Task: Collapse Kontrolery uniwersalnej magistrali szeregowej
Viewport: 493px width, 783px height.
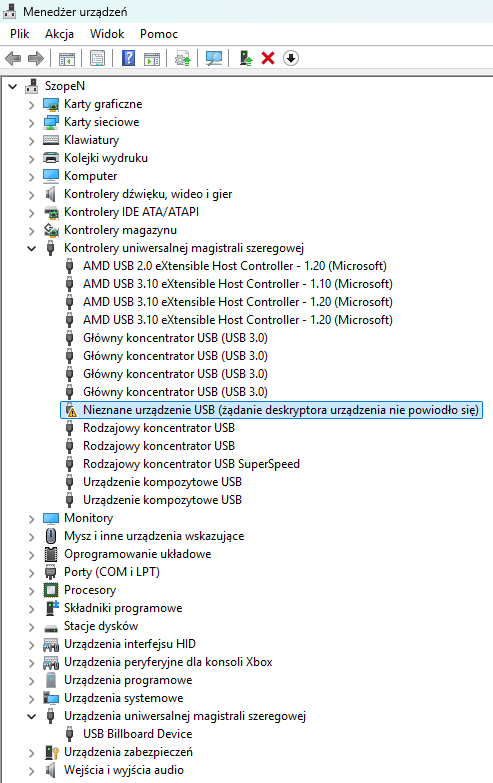Action: 31,248
